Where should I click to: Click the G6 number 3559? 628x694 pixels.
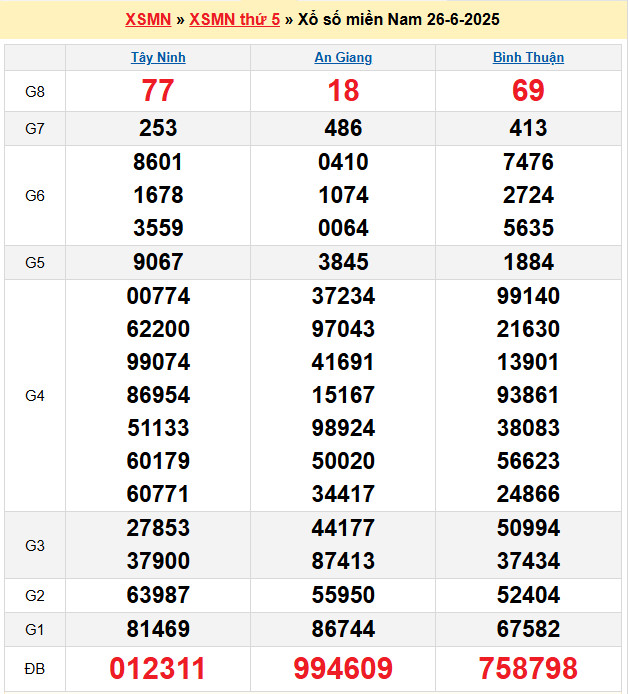tap(158, 228)
